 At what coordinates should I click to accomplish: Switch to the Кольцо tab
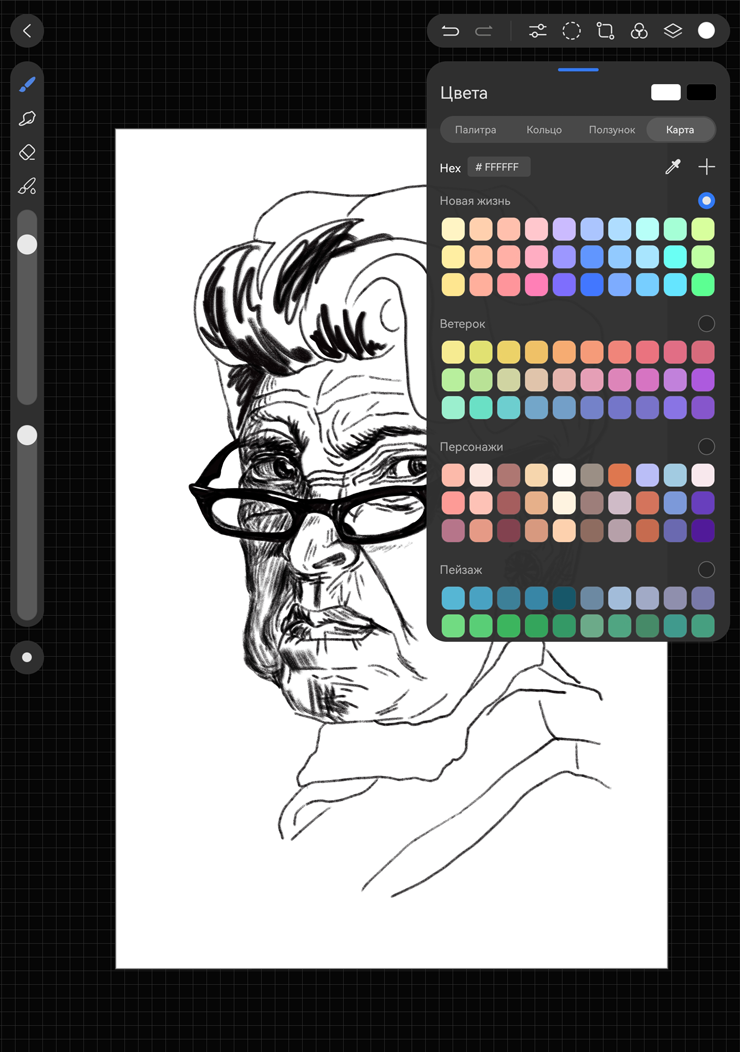coord(544,130)
